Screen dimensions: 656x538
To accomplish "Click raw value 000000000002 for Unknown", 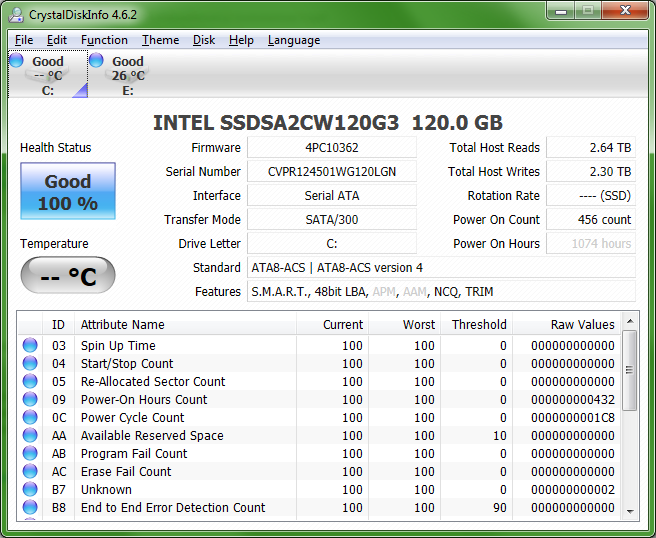I will (573, 489).
